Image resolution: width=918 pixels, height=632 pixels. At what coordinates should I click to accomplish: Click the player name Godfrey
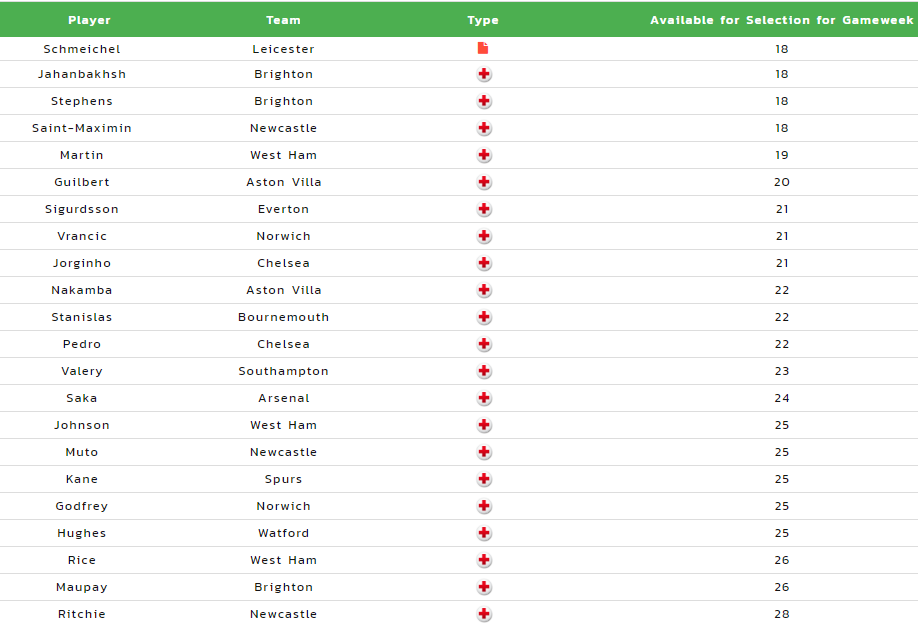click(82, 506)
